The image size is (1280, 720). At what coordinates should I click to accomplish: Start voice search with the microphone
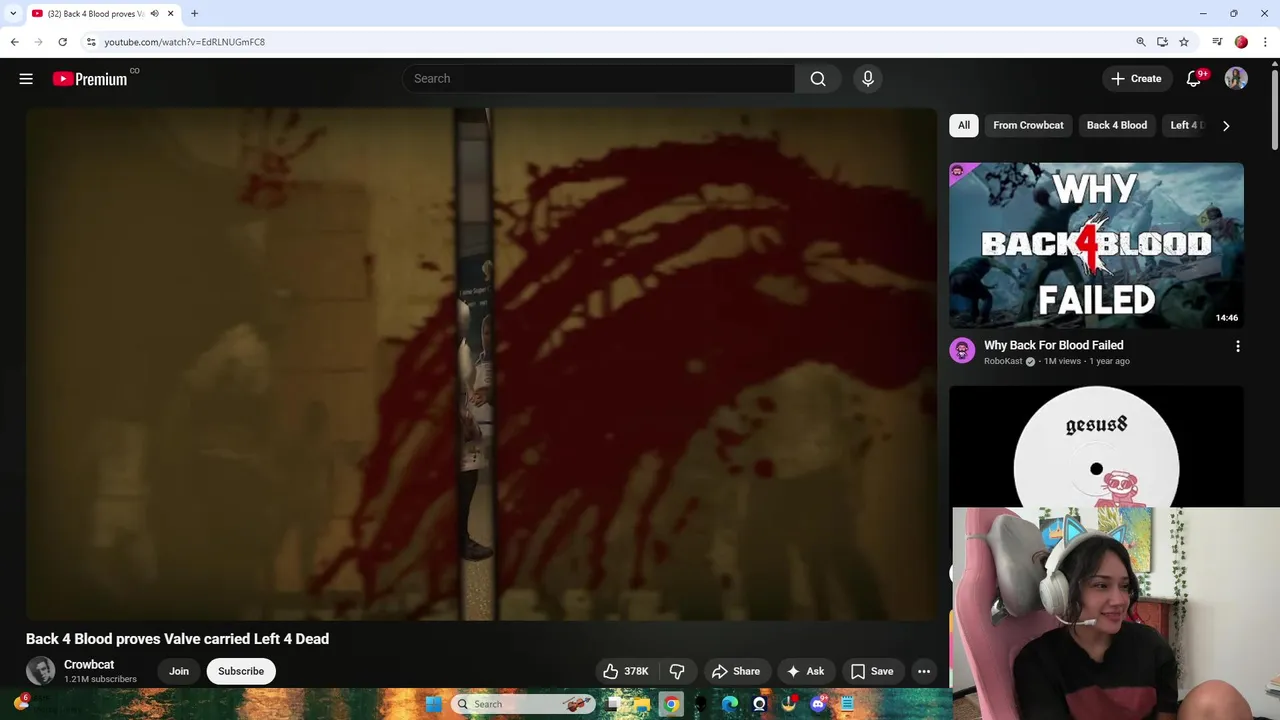868,79
